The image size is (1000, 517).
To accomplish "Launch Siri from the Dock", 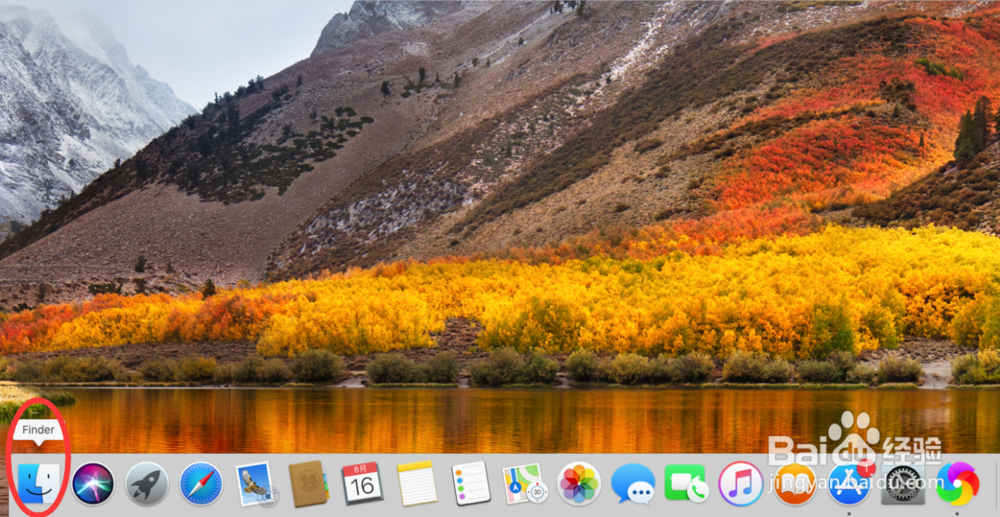I will click(x=93, y=483).
